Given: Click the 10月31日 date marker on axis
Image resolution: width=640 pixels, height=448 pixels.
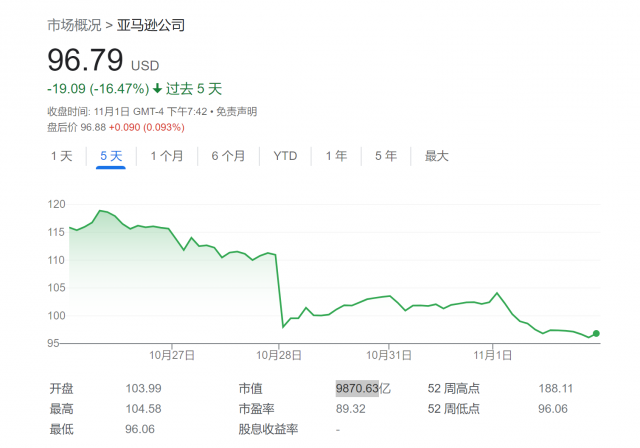Looking at the screenshot, I should click(389, 355).
